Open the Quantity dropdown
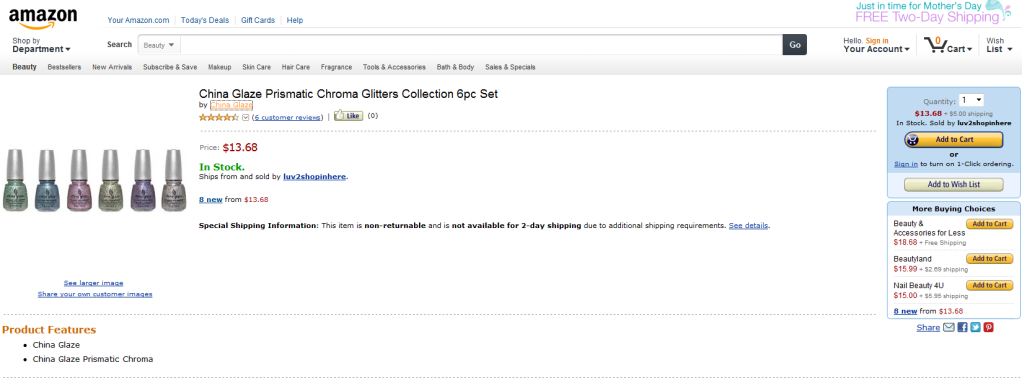Image resolution: width=1022 pixels, height=378 pixels. point(971,100)
